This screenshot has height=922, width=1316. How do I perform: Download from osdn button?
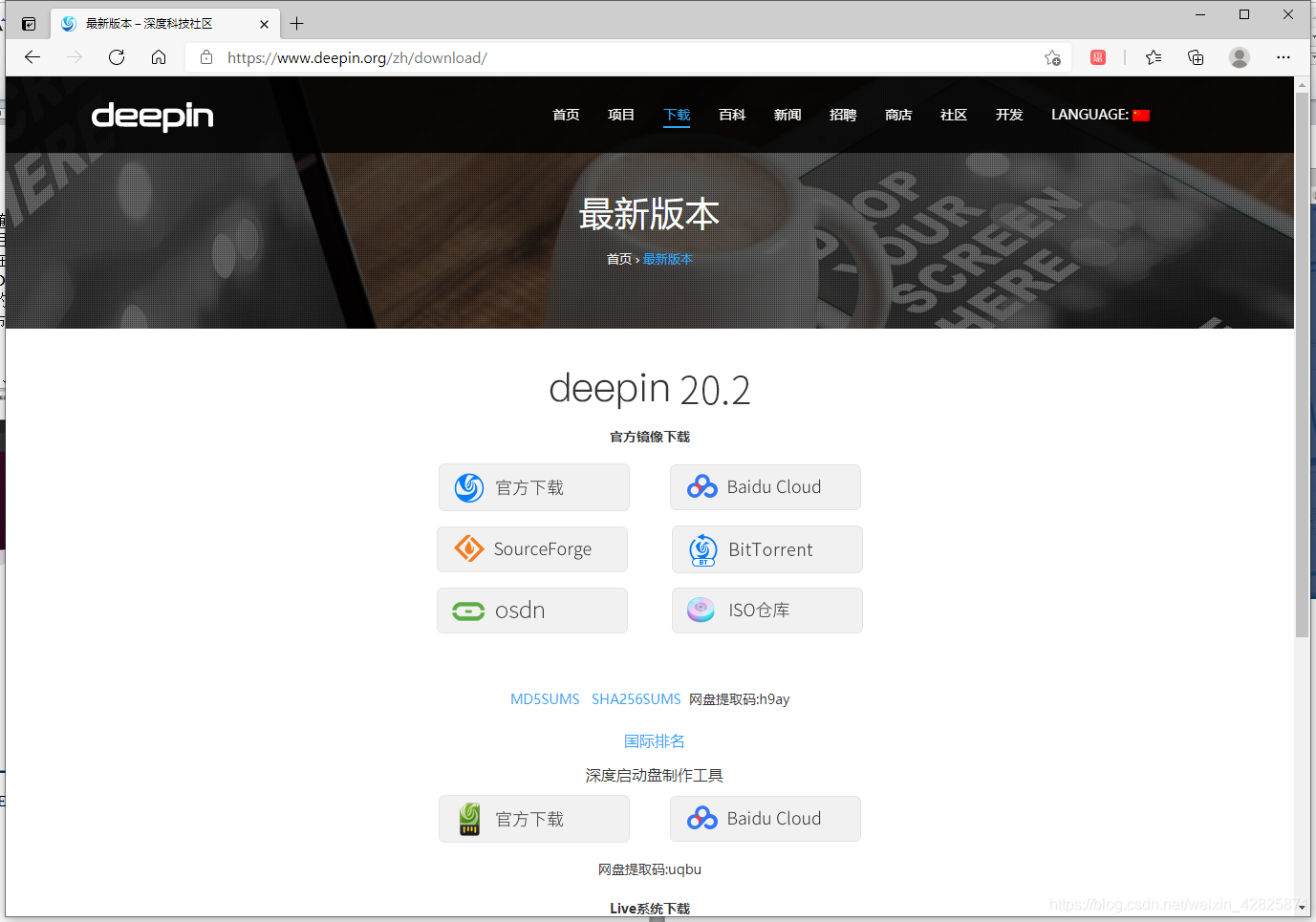pyautogui.click(x=532, y=611)
